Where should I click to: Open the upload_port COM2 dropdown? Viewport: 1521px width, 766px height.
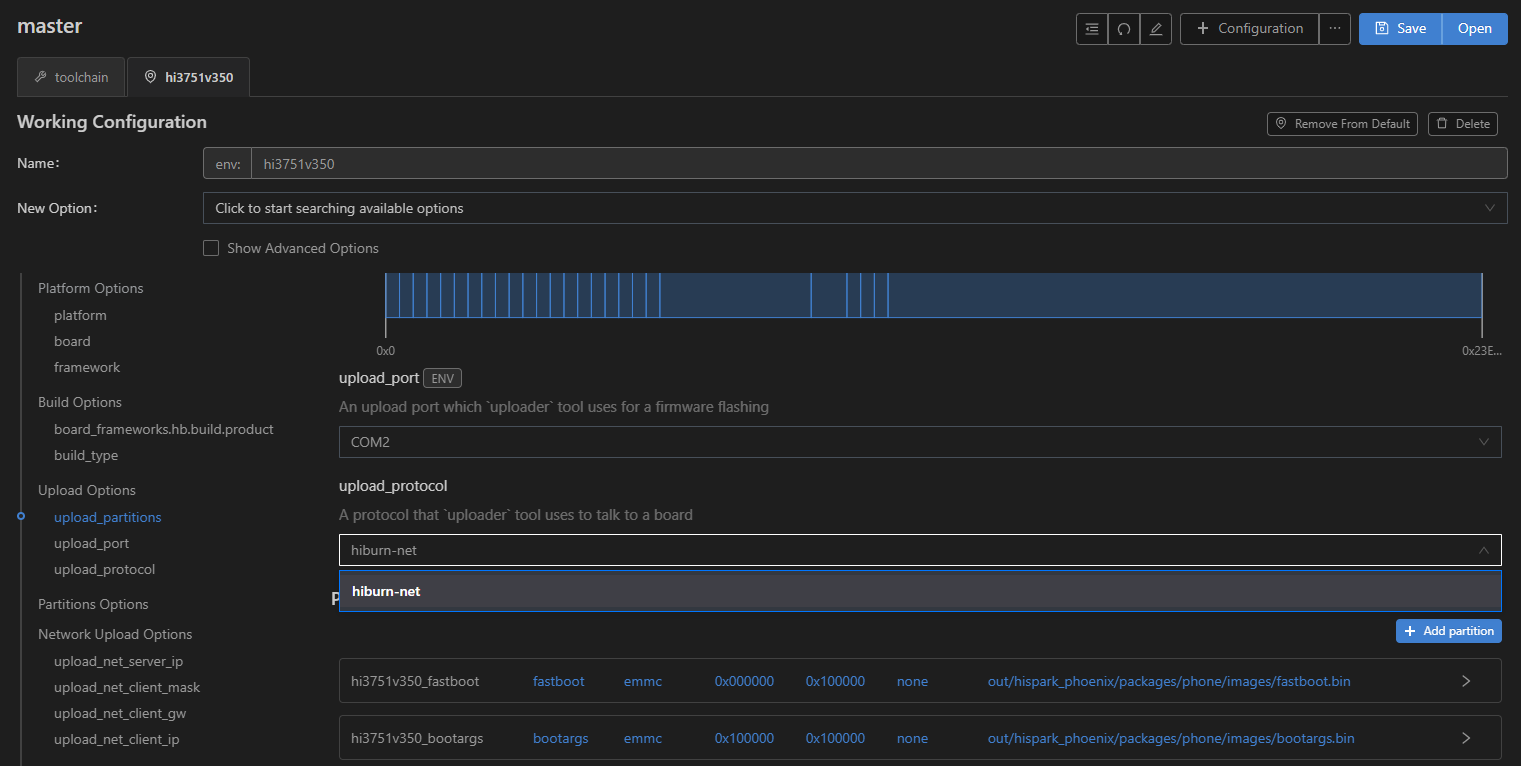[920, 442]
